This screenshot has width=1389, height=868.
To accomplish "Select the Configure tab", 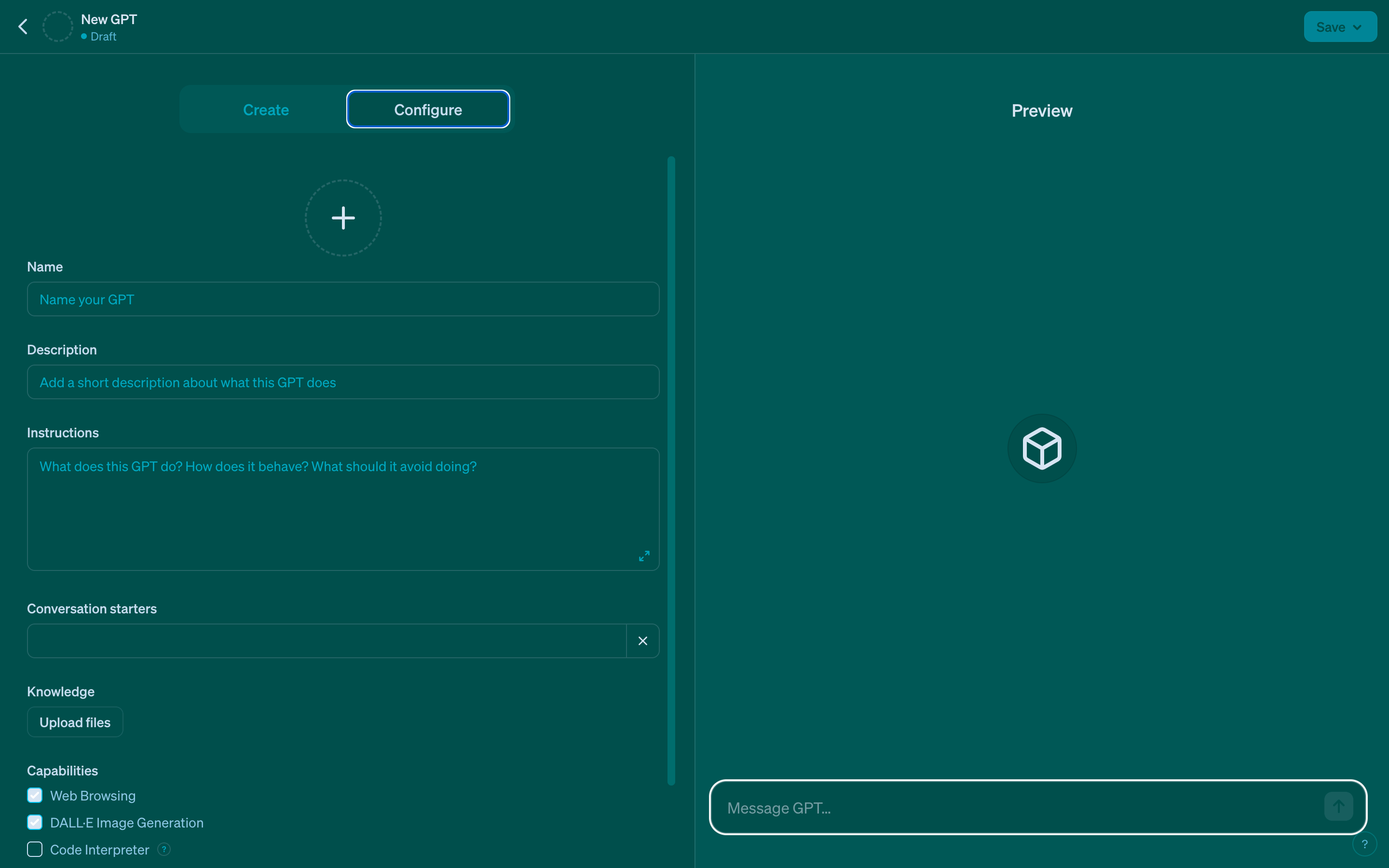I will (428, 109).
